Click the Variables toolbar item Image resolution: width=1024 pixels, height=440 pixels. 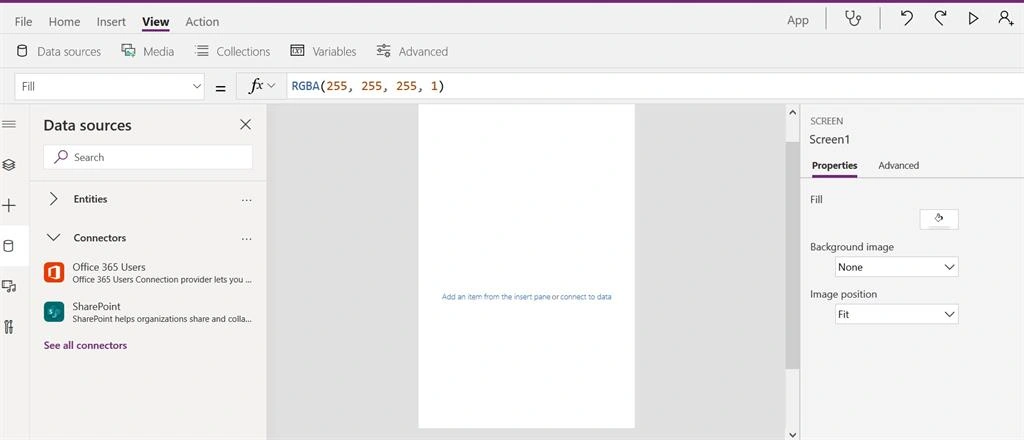pyautogui.click(x=323, y=52)
